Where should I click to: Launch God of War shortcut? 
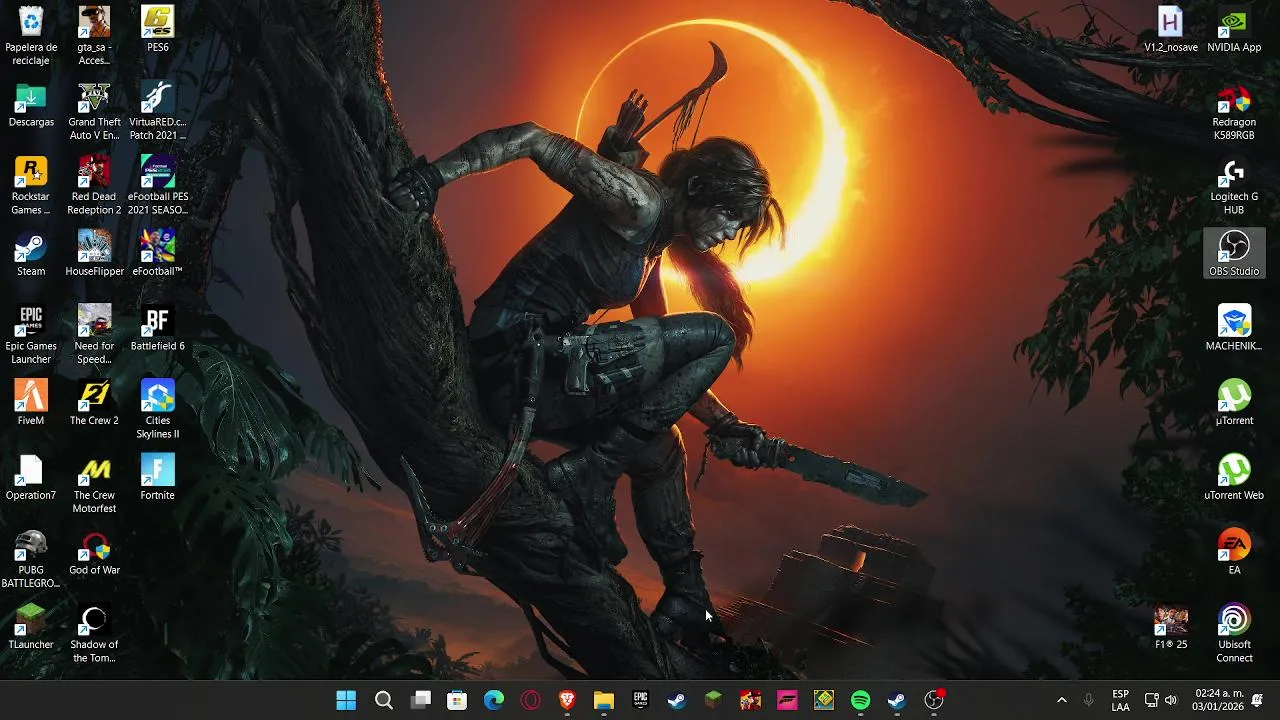(x=94, y=553)
